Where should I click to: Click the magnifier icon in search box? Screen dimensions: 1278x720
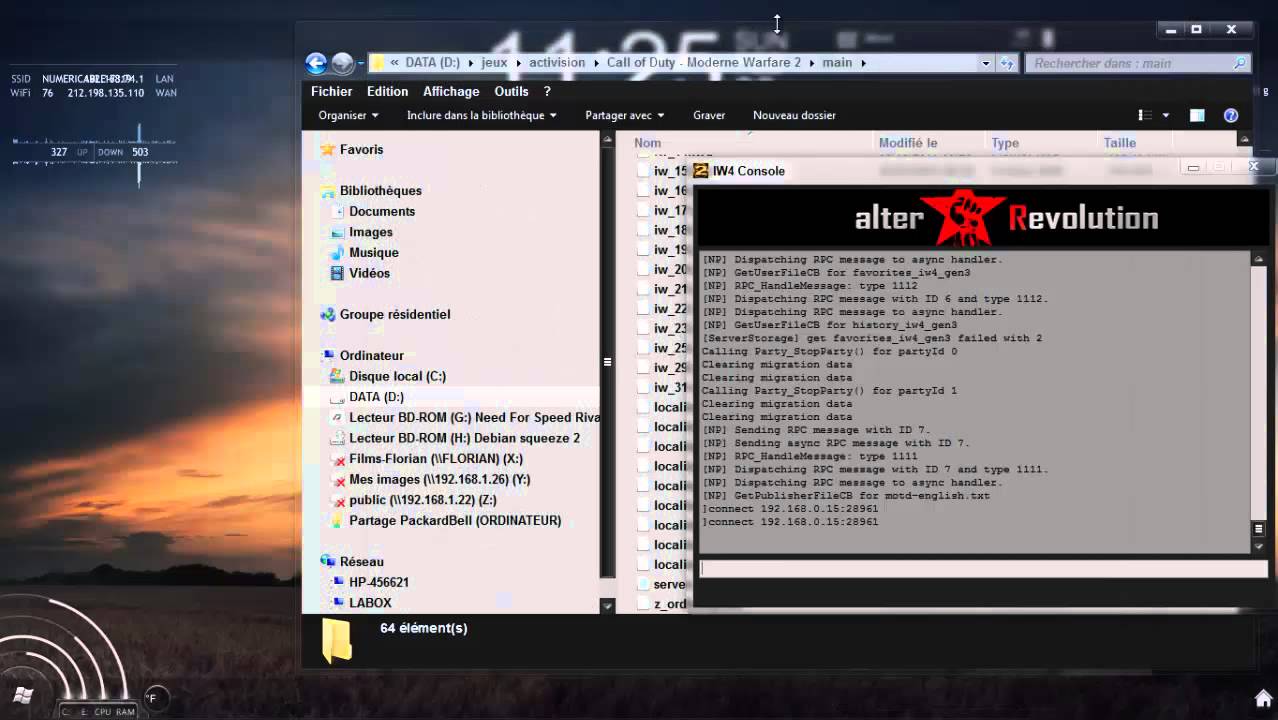(1240, 63)
